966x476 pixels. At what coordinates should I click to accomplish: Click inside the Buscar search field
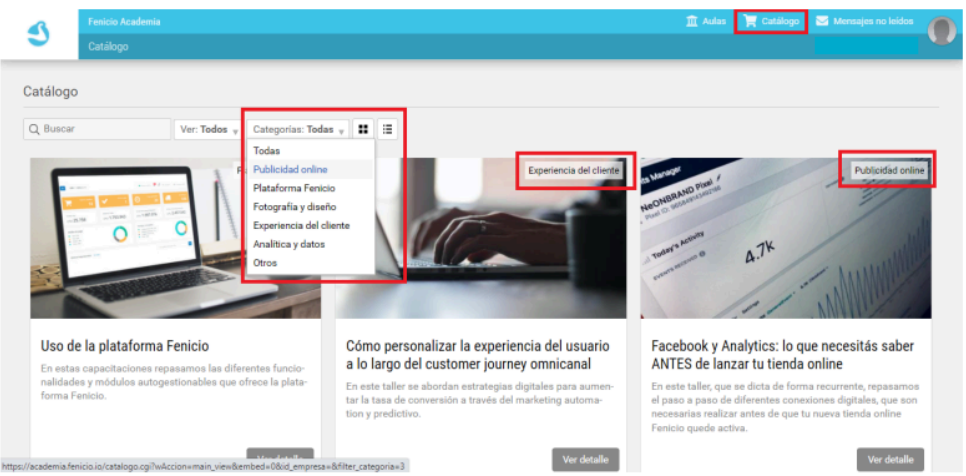(x=97, y=129)
